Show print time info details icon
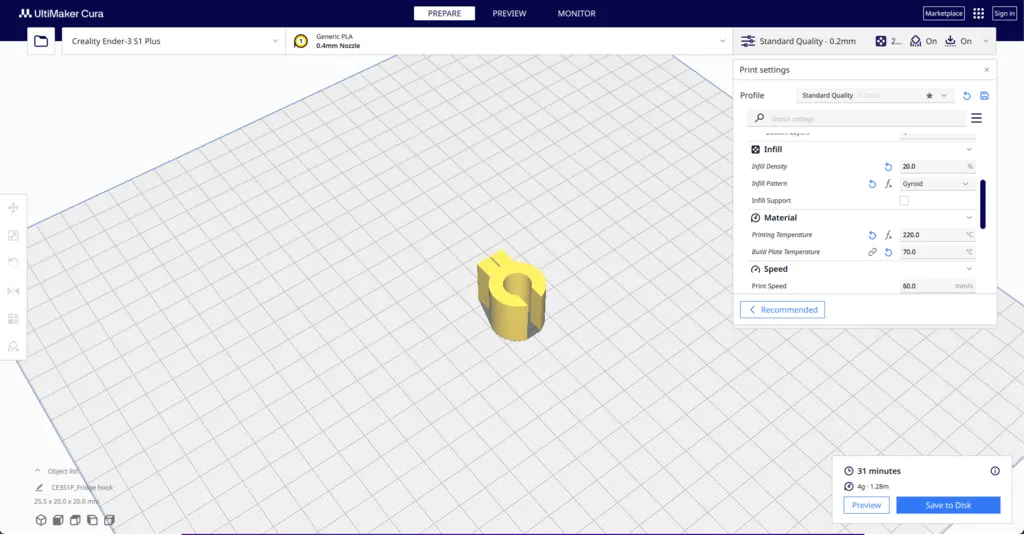This screenshot has height=535, width=1024. pos(995,471)
